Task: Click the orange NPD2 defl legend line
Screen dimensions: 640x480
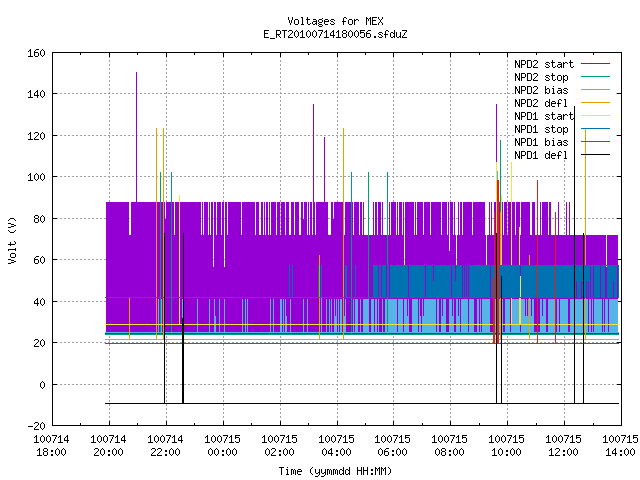Action: [595, 103]
